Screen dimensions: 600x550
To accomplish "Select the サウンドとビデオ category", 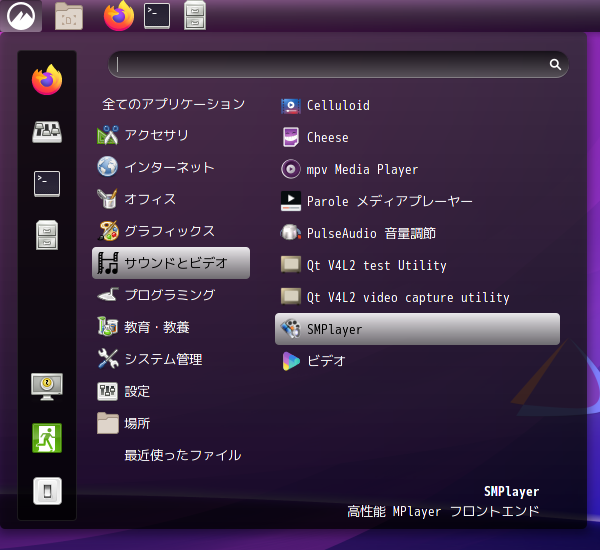I will pos(171,263).
